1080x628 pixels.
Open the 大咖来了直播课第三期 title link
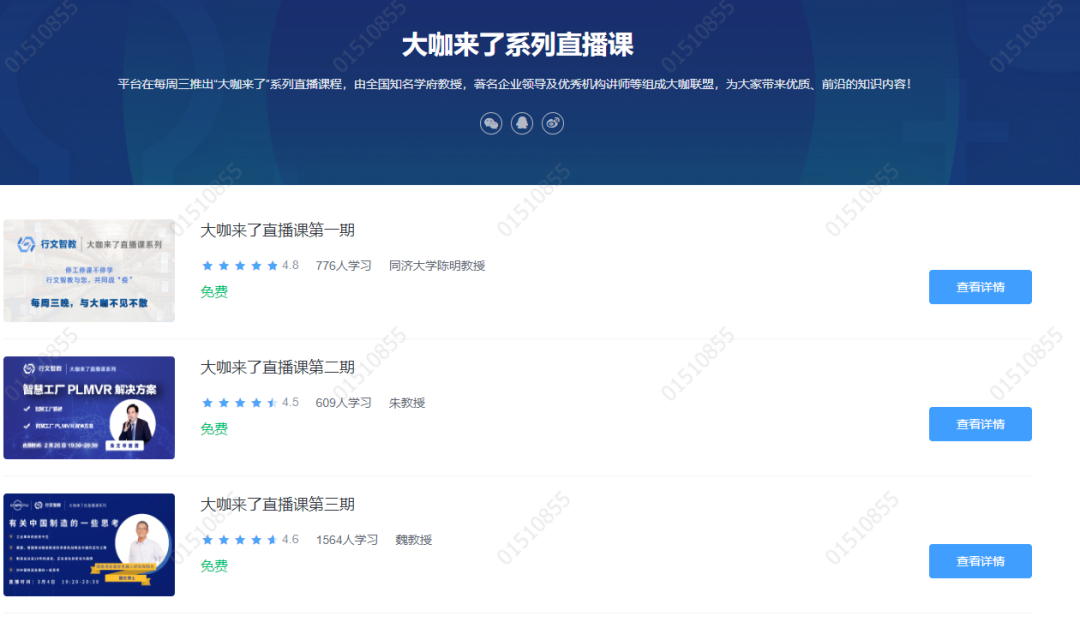click(277, 504)
